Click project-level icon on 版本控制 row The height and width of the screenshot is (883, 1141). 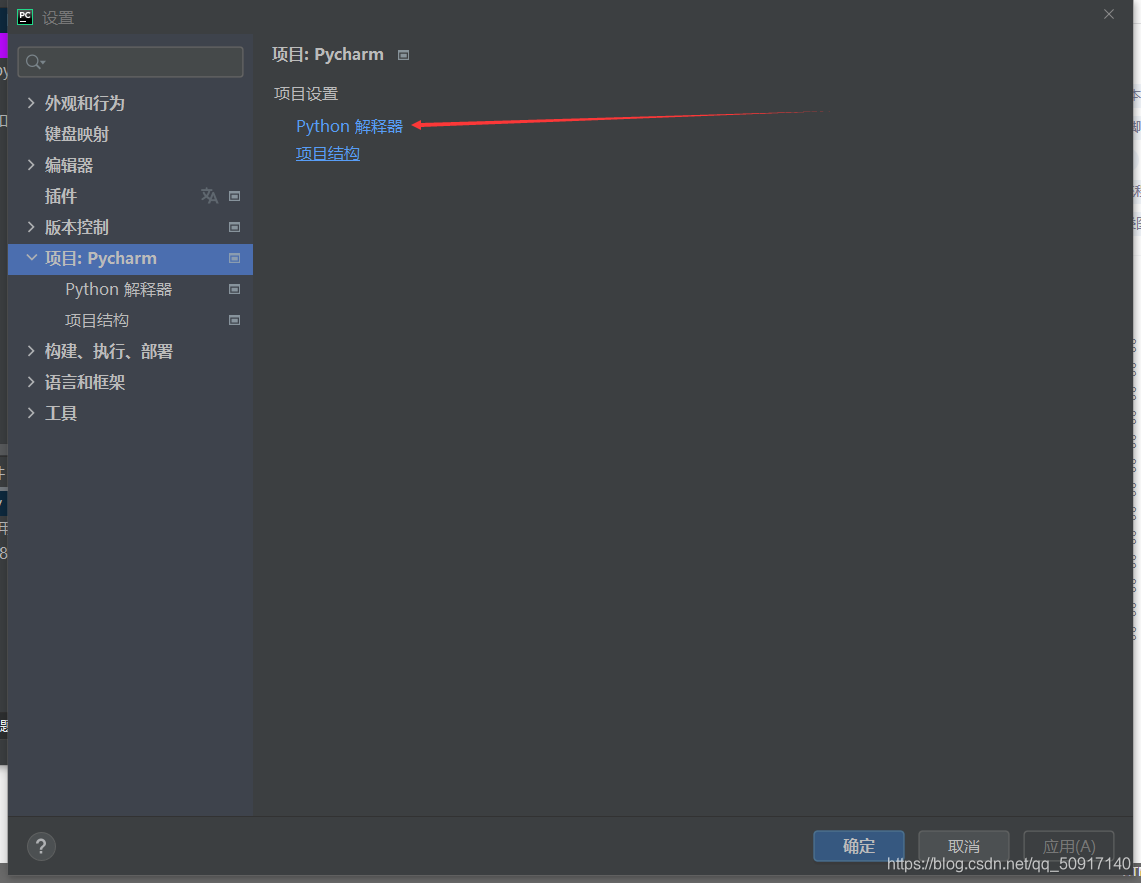tap(234, 227)
